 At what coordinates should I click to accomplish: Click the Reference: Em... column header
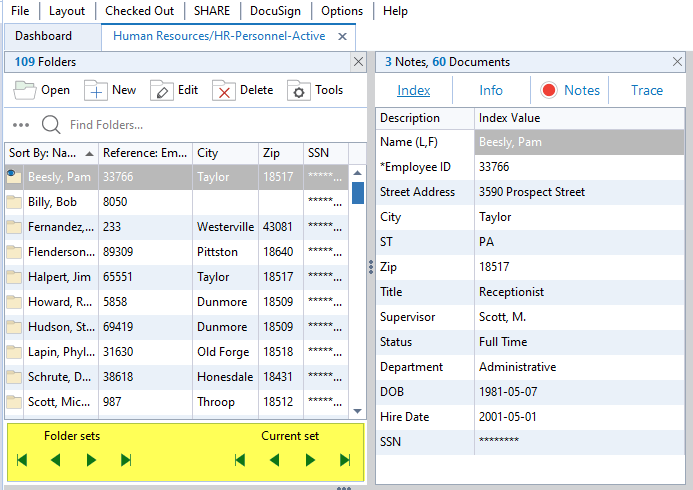coord(145,153)
